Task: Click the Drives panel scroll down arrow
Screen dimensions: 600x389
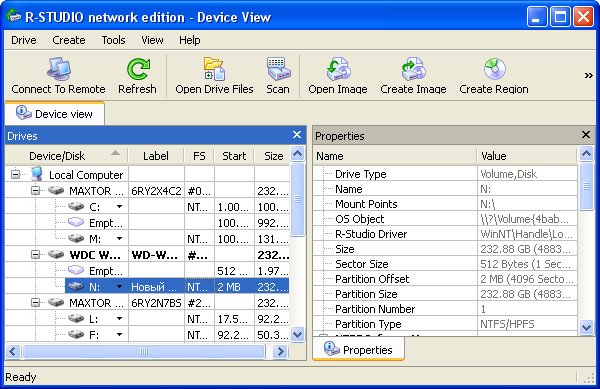Action: click(297, 335)
